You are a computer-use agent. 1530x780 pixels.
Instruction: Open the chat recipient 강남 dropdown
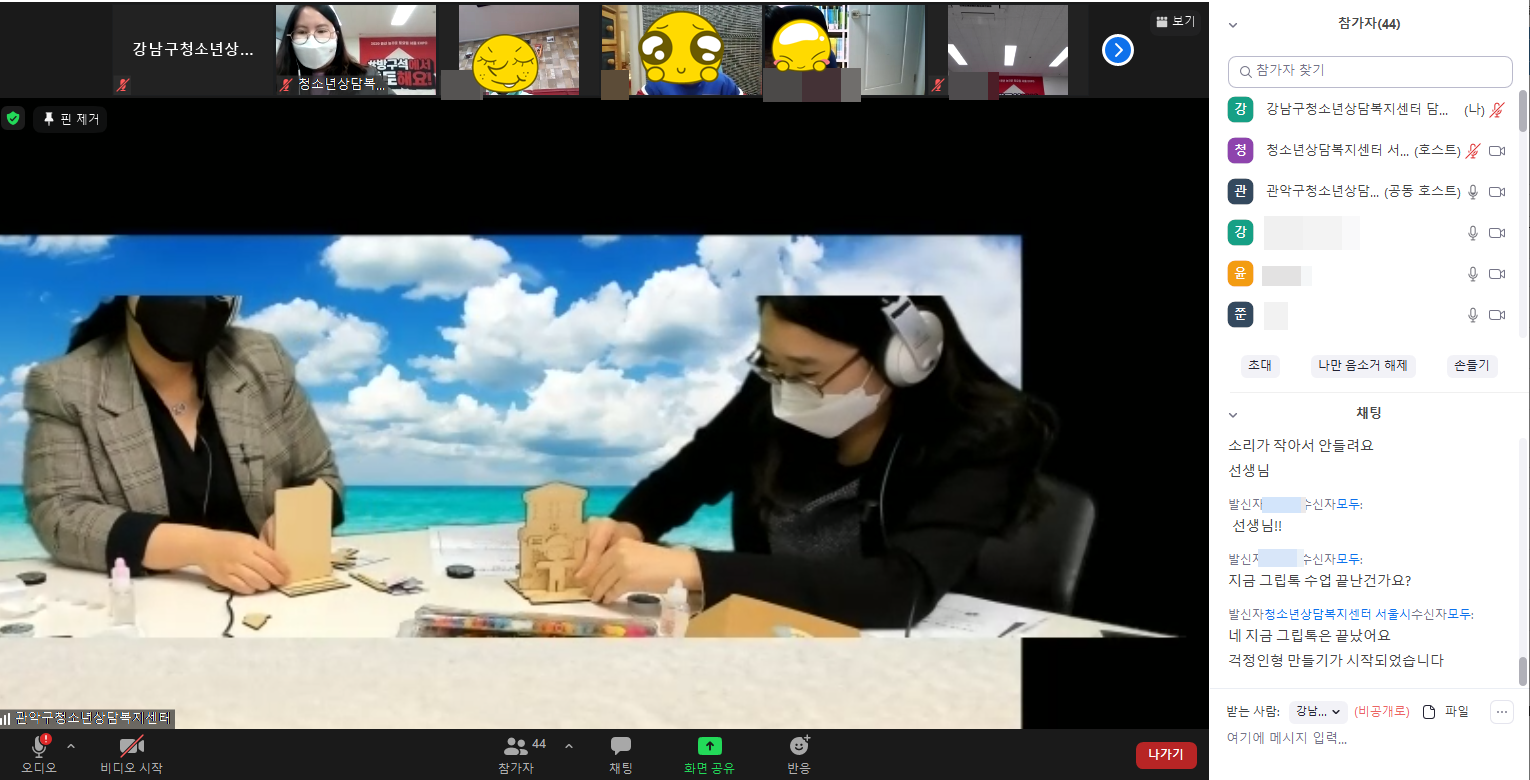coord(1317,712)
